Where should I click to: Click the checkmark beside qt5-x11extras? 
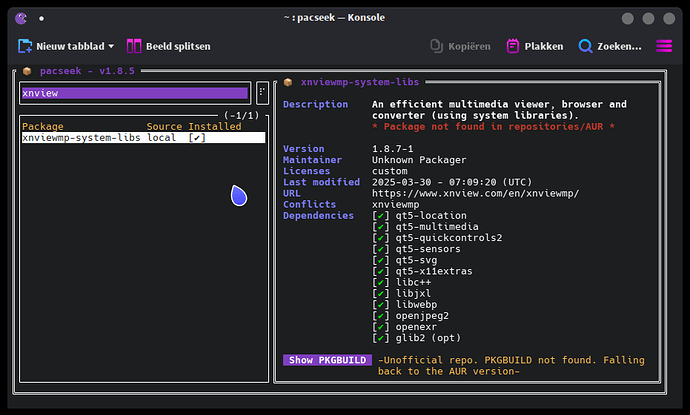coord(381,271)
